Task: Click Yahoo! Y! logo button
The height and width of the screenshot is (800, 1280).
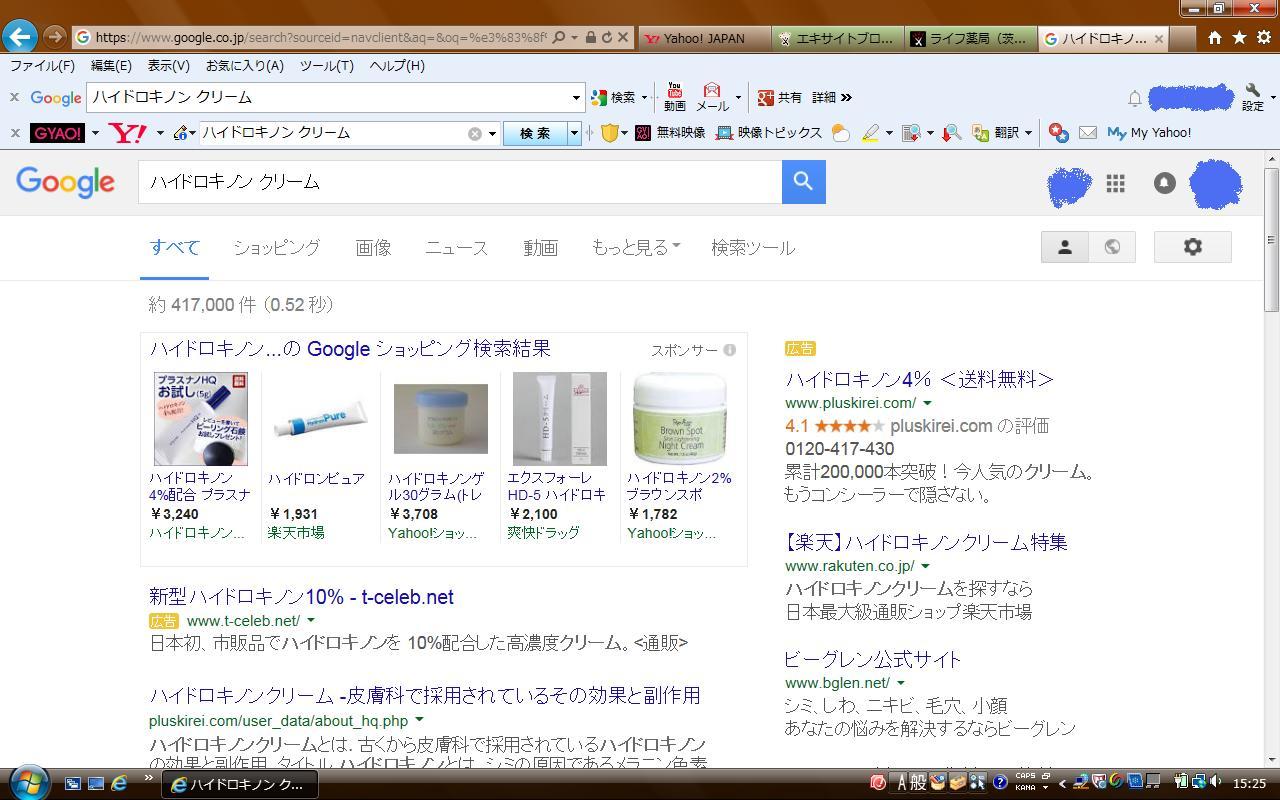Action: pyautogui.click(x=128, y=133)
